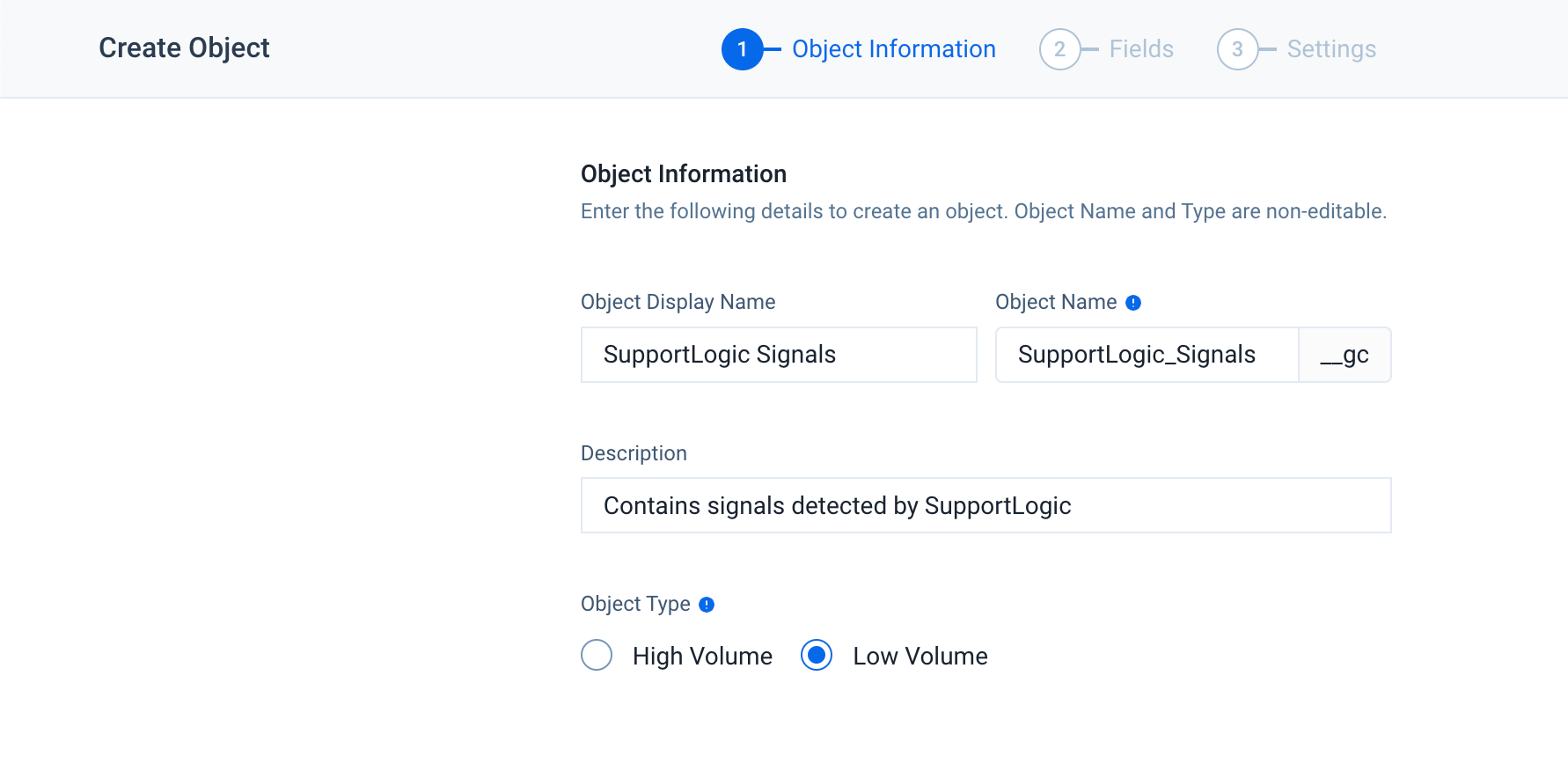
Task: Go to the Fields step
Action: click(1141, 49)
